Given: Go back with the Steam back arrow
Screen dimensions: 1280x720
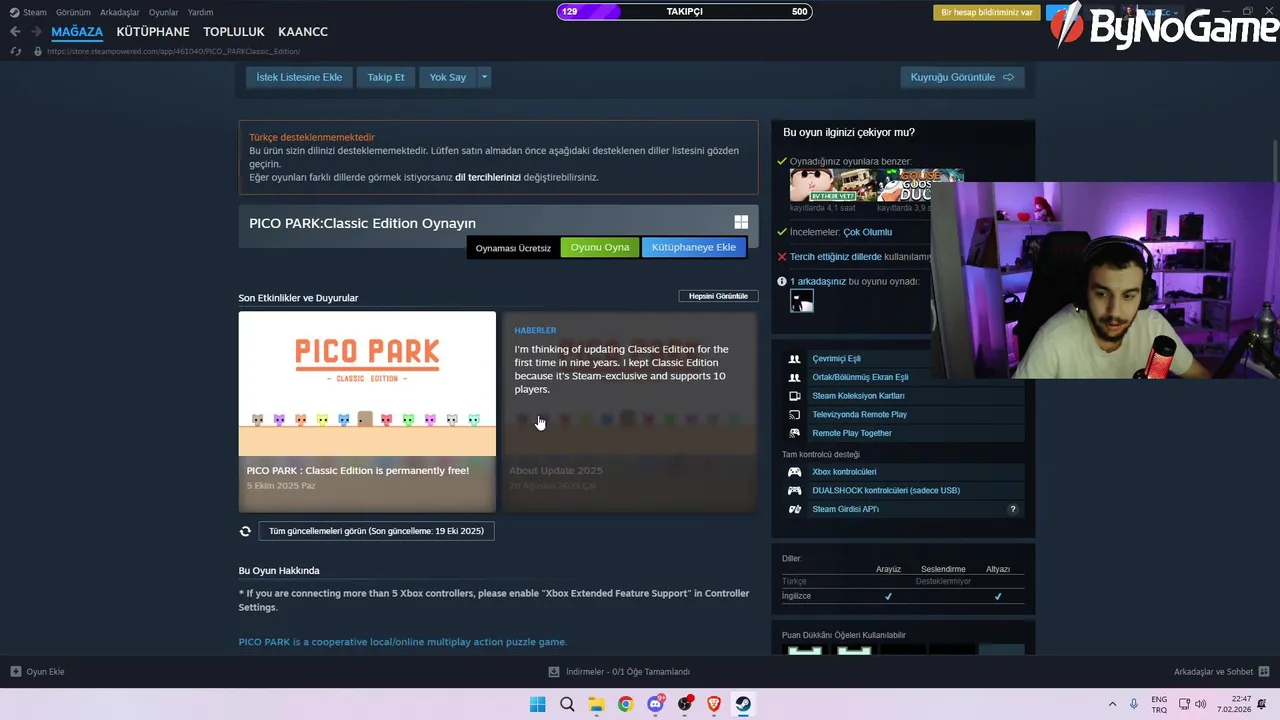Looking at the screenshot, I should click(15, 32).
